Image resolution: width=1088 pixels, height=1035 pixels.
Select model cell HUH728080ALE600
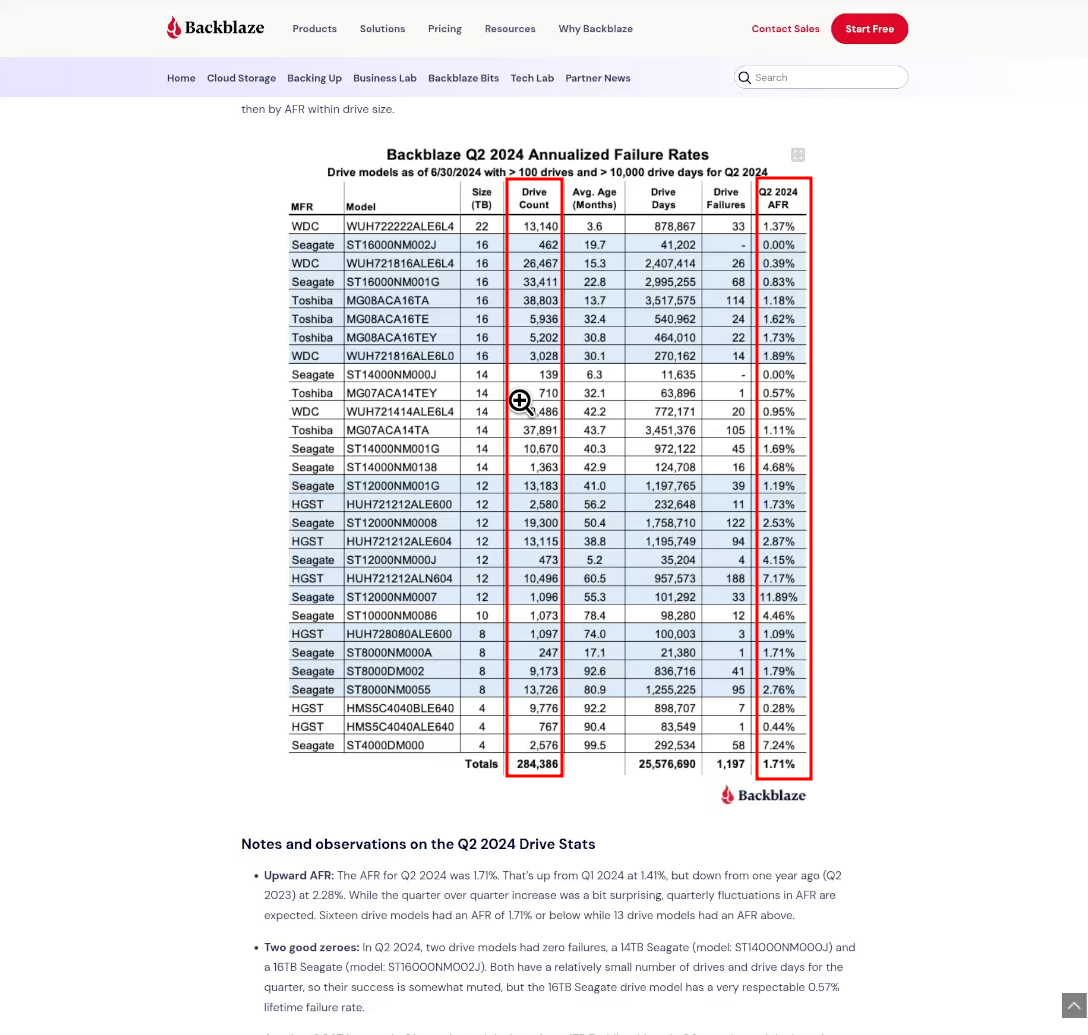tap(399, 633)
